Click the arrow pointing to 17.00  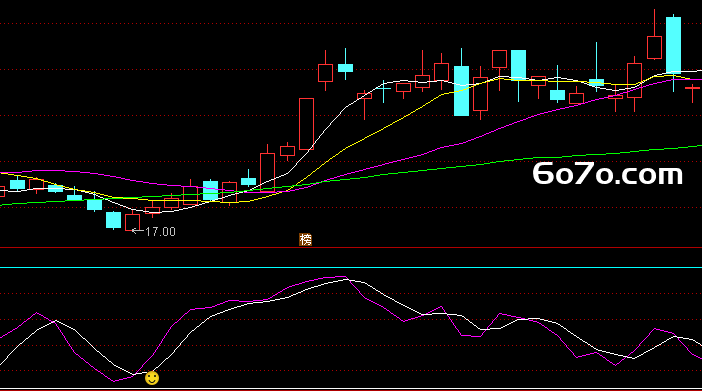click(137, 231)
